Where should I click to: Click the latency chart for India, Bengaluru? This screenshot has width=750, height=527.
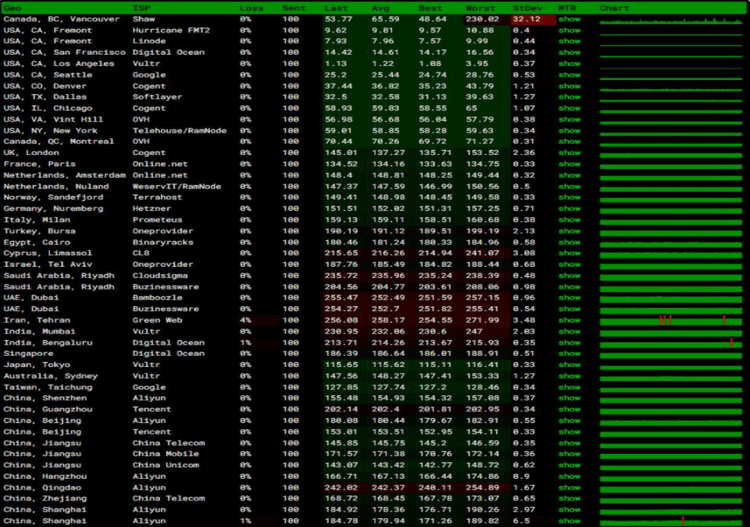(672, 342)
